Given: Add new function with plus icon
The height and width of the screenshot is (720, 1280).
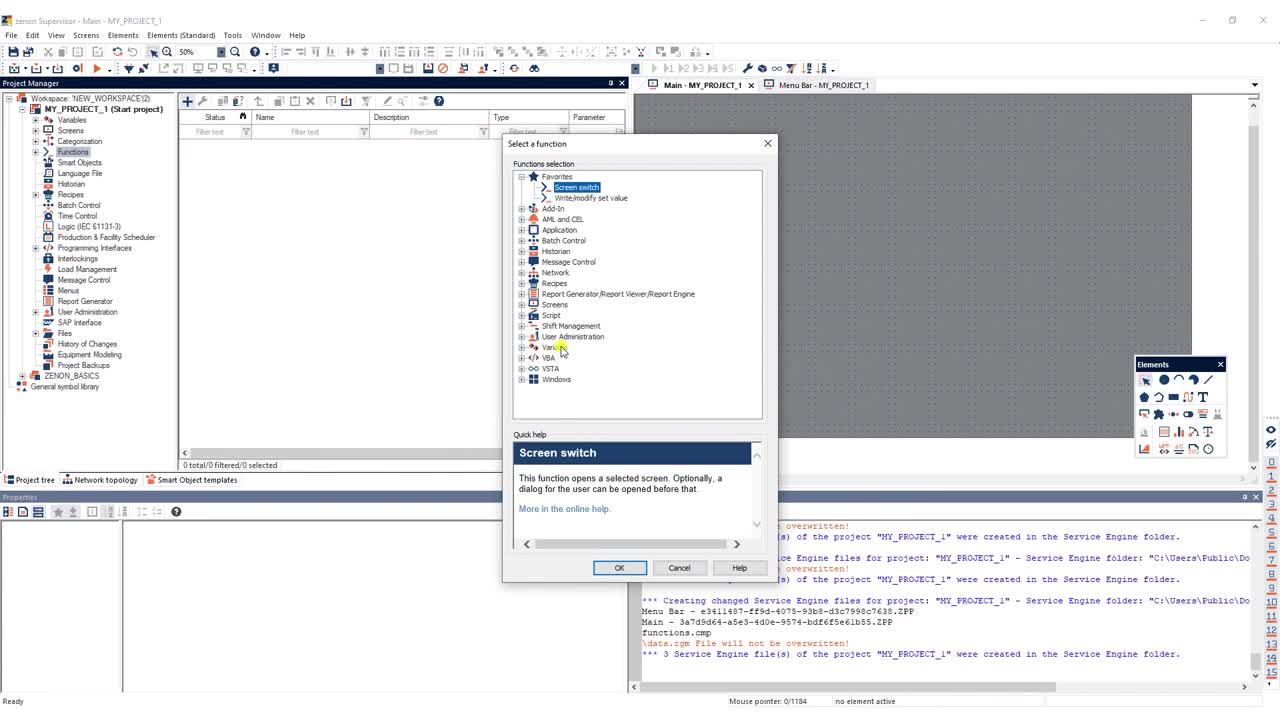Looking at the screenshot, I should tap(187, 101).
